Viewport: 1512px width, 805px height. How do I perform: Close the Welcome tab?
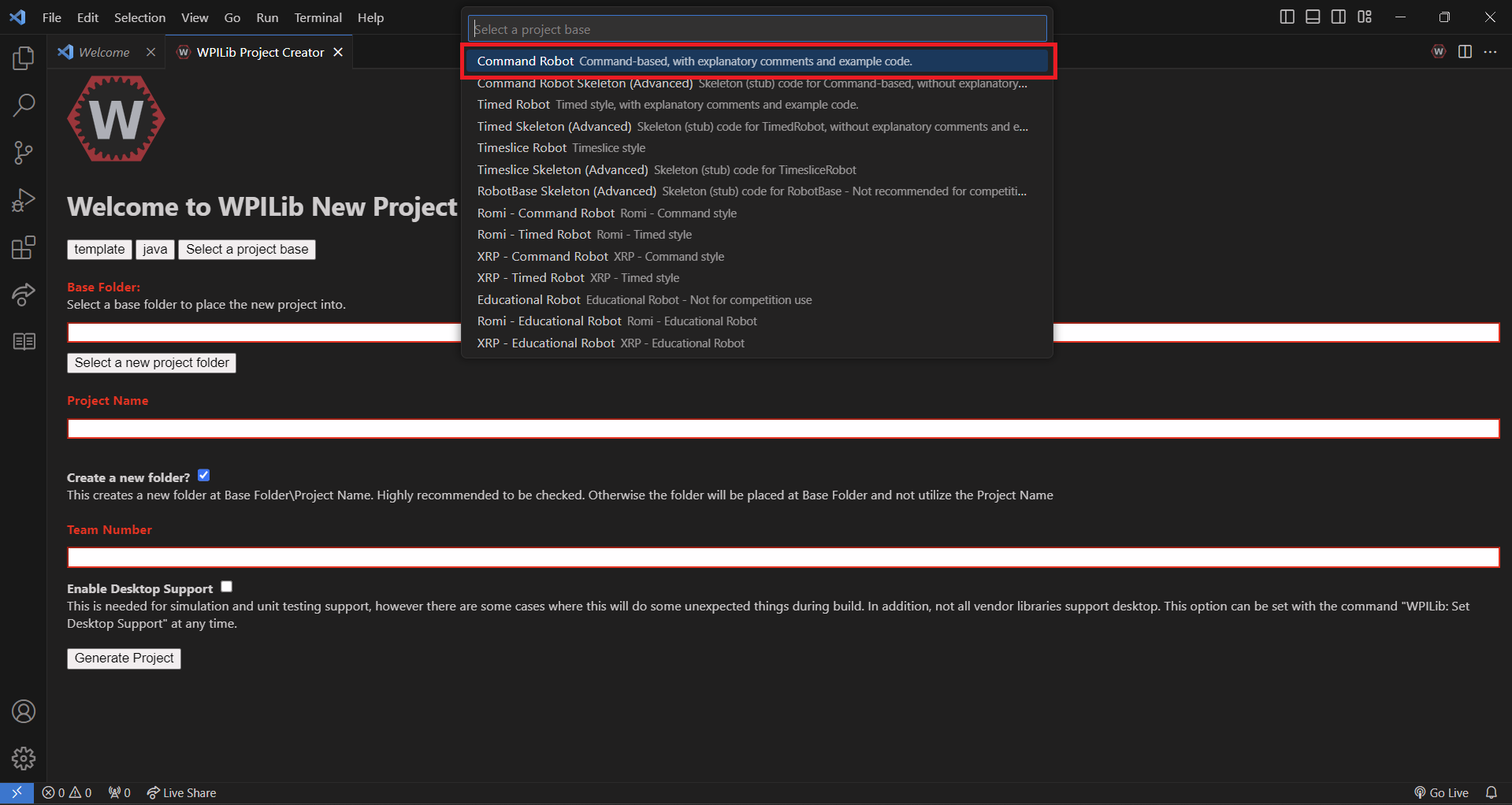[150, 52]
